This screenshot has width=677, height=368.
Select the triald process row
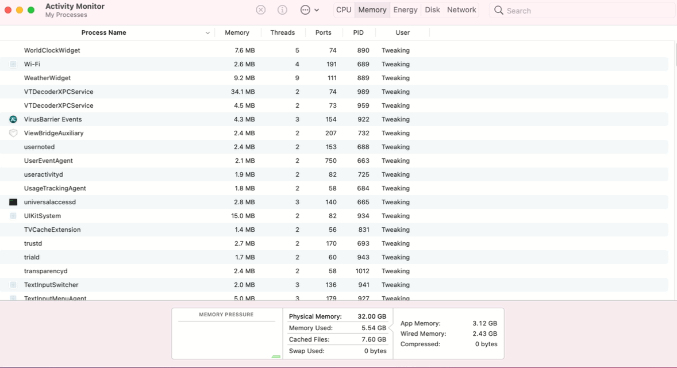coord(334,257)
